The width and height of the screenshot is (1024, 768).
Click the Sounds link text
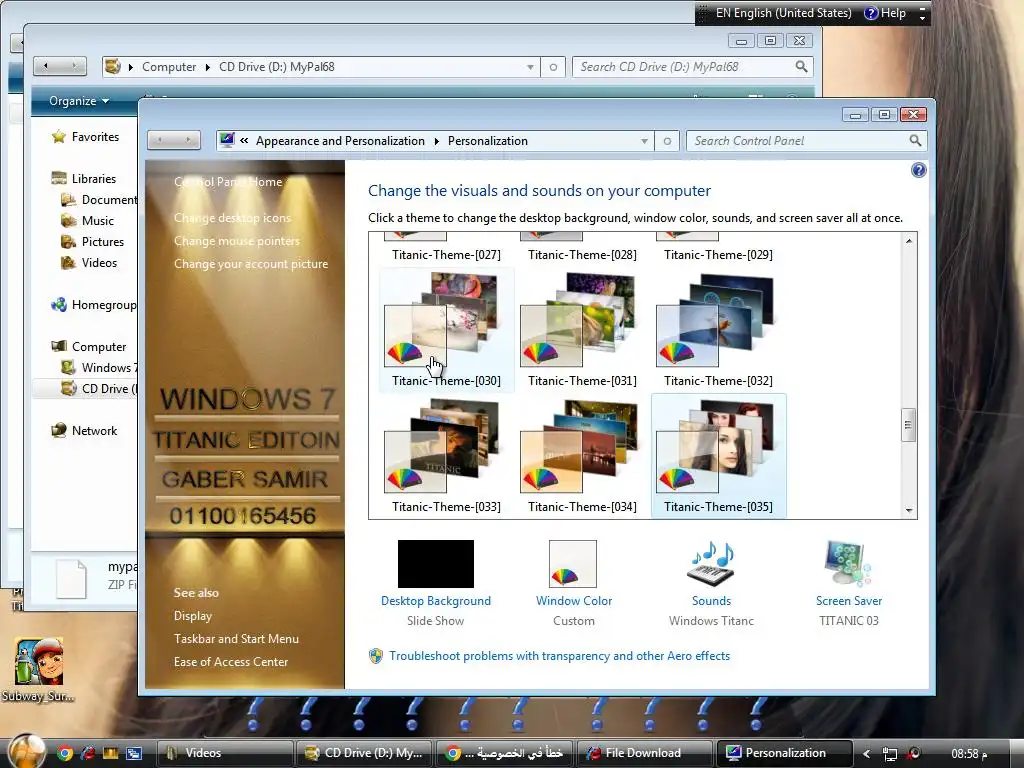click(x=711, y=601)
